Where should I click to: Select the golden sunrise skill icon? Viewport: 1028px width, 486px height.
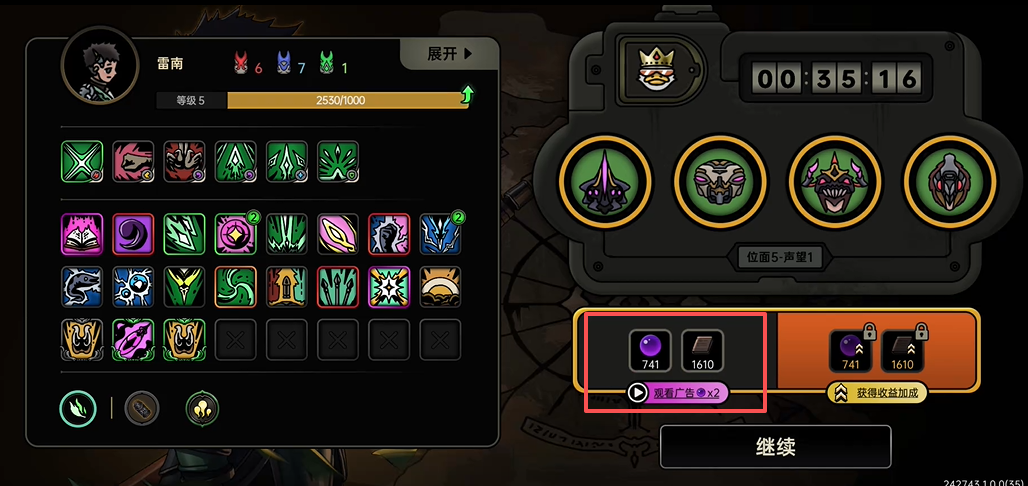[x=440, y=287]
